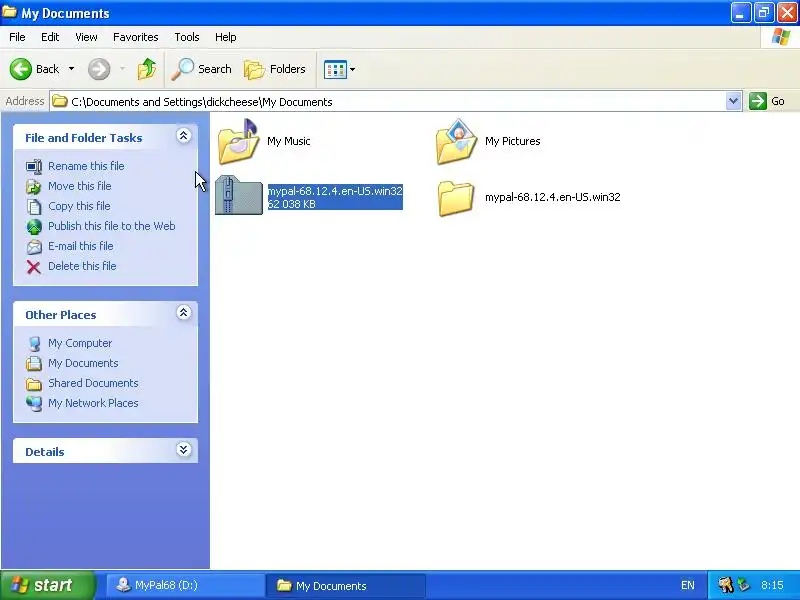This screenshot has height=600, width=800.
Task: Click the Move this file icon
Action: [34, 187]
